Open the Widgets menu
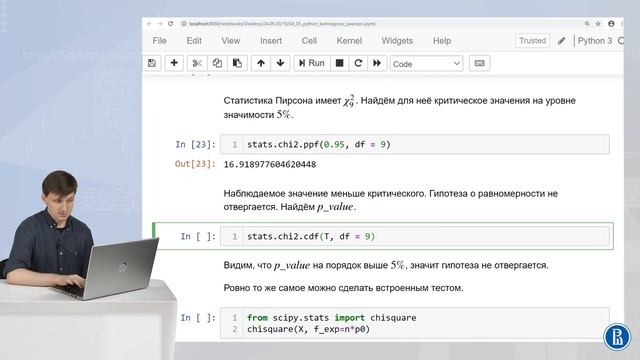 pos(397,41)
